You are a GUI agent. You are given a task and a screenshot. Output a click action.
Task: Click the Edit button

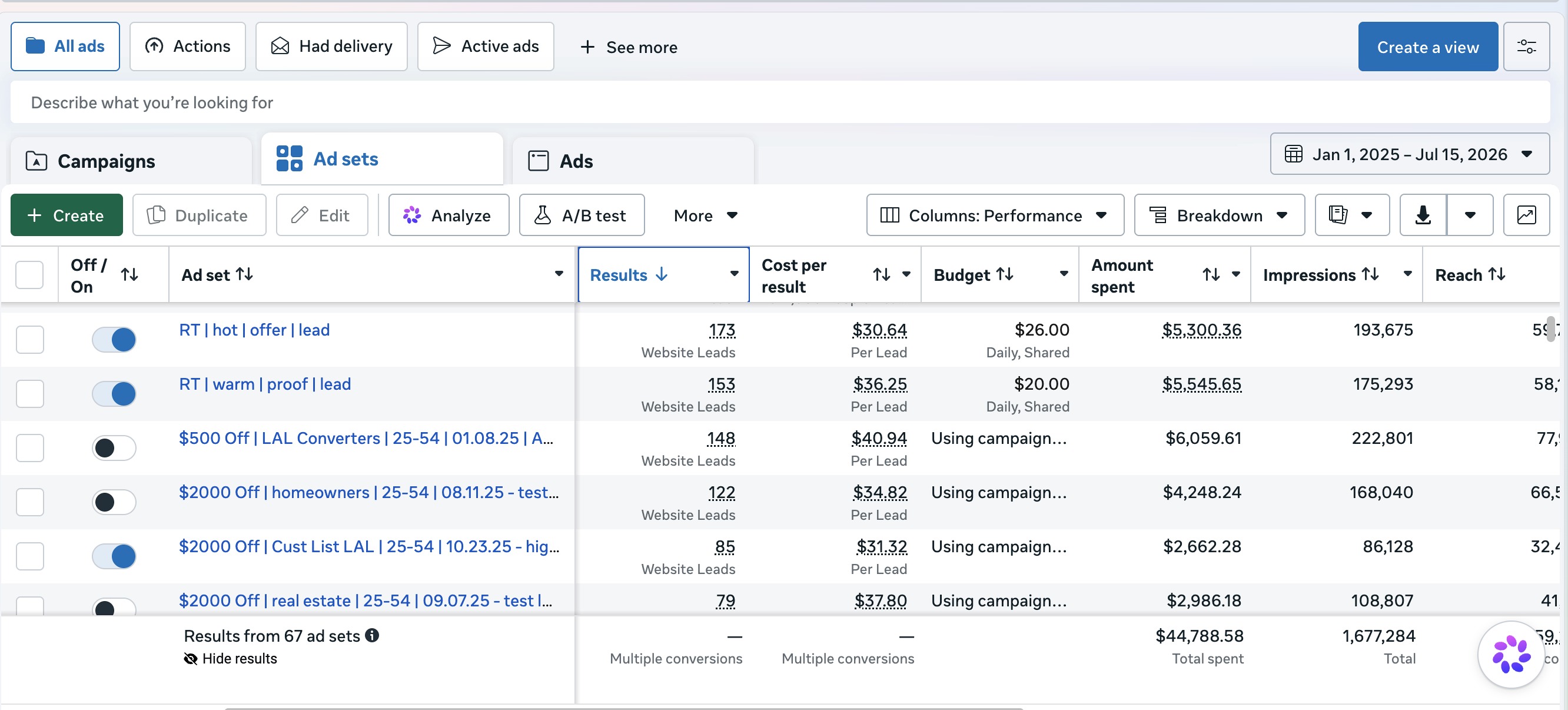[x=322, y=215]
